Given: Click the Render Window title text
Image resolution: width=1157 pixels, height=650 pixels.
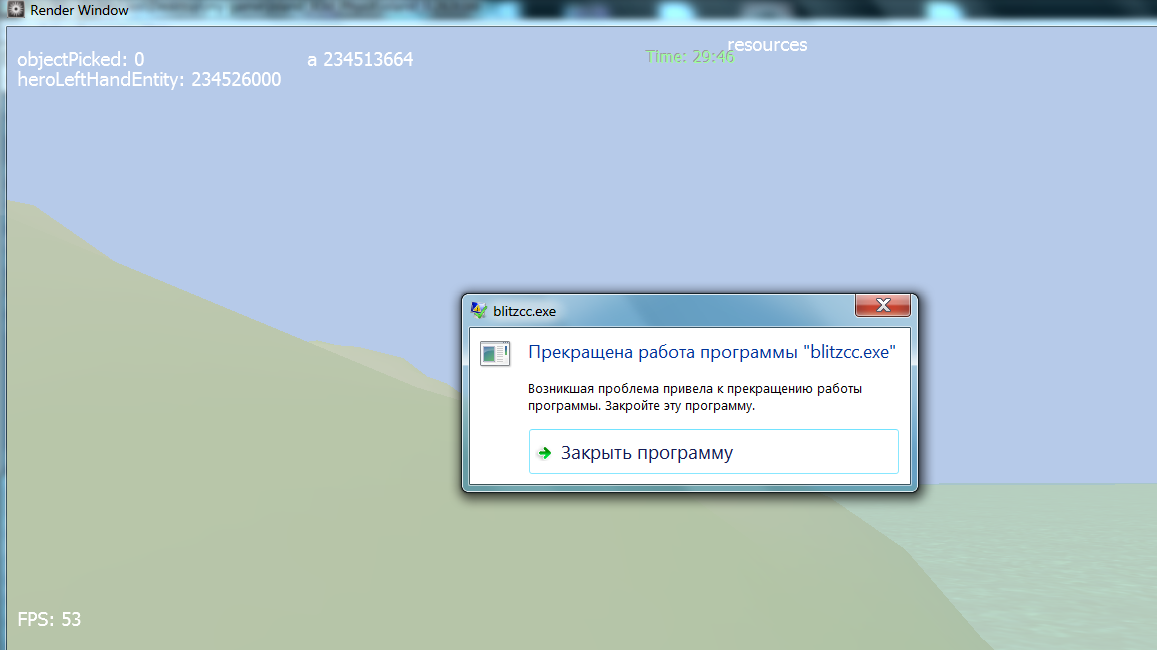Looking at the screenshot, I should coord(79,10).
